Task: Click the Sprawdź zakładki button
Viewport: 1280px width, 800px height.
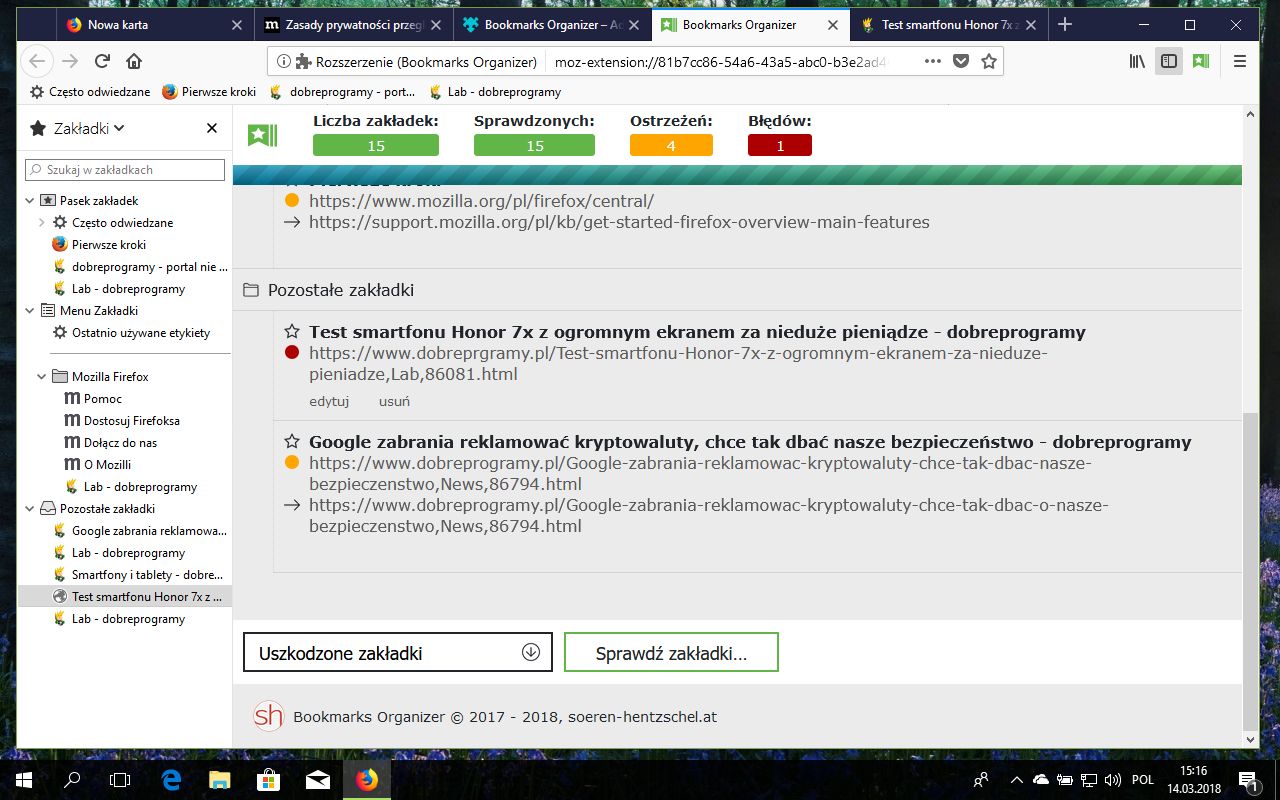Action: tap(671, 652)
